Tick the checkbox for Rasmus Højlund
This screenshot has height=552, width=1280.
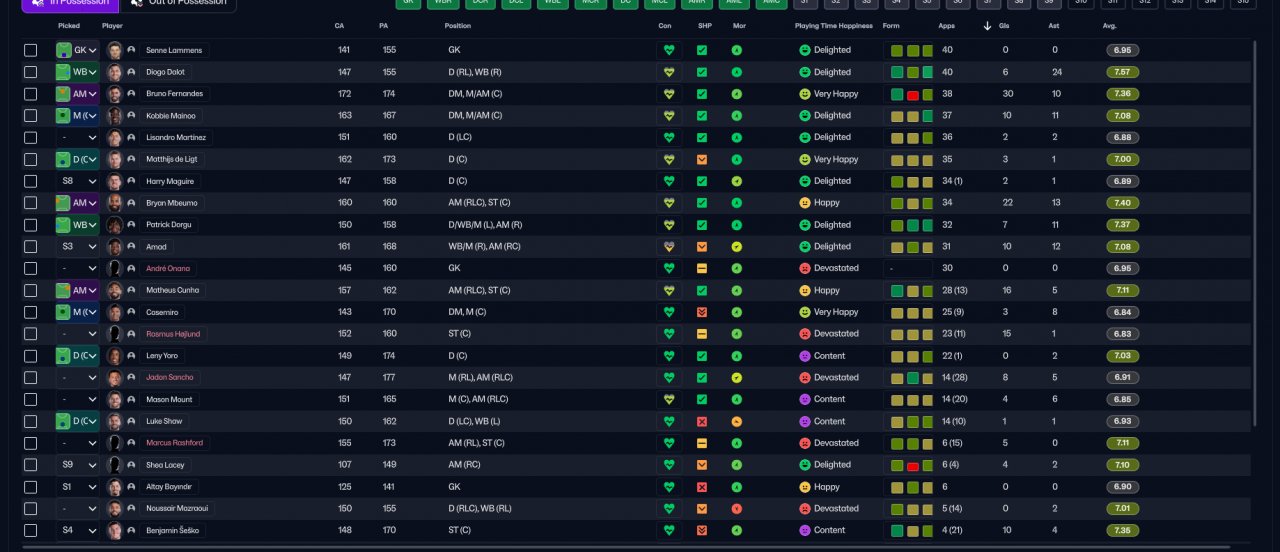tap(31, 334)
